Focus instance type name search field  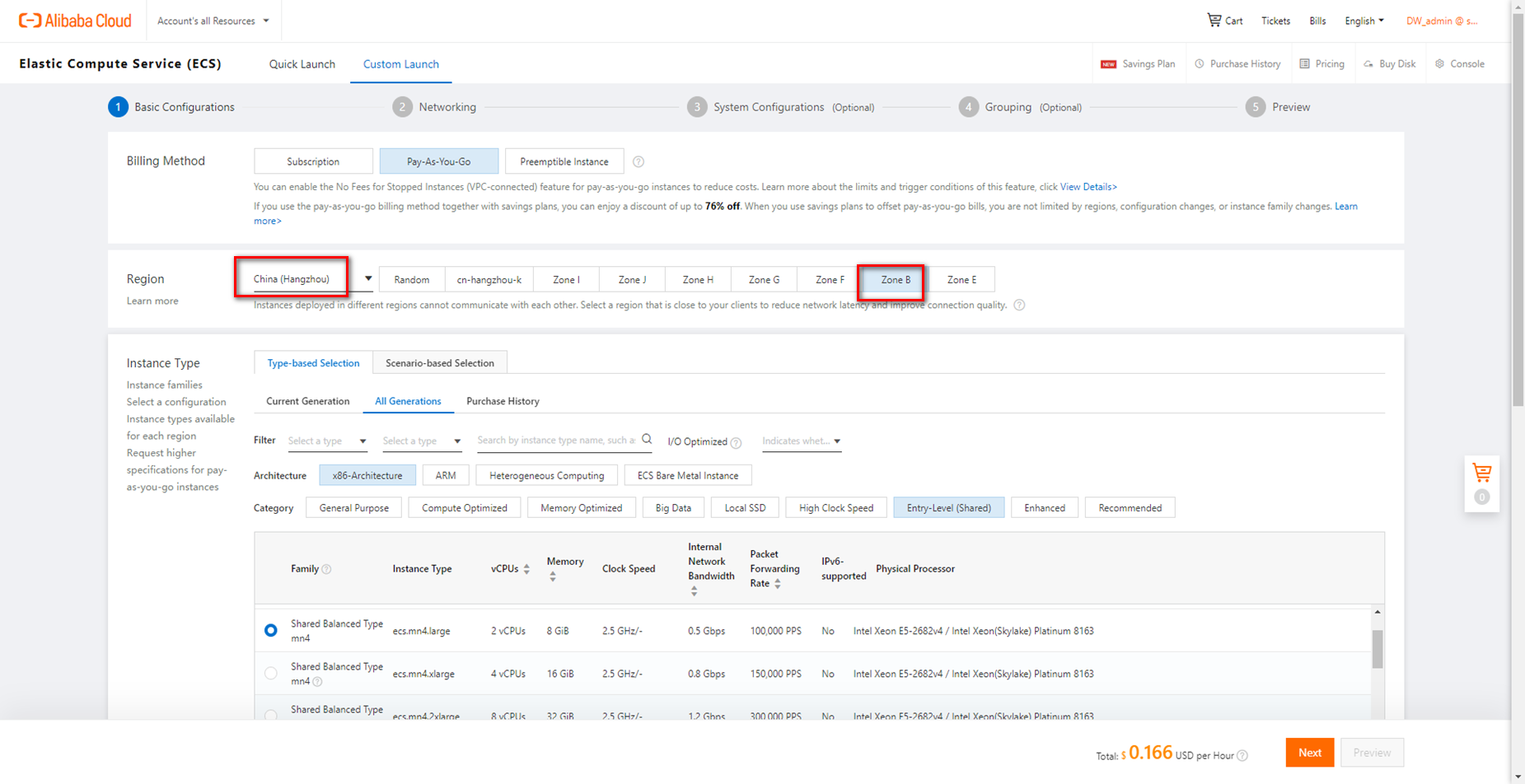coord(556,441)
